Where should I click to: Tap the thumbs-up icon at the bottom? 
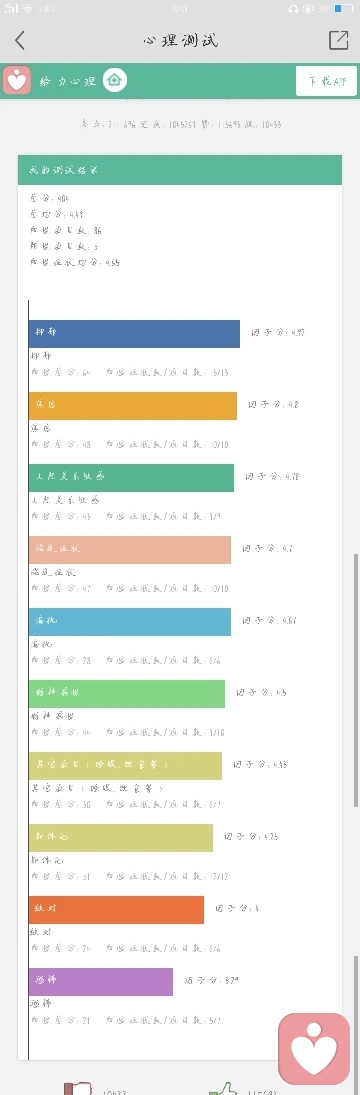pyautogui.click(x=223, y=1089)
